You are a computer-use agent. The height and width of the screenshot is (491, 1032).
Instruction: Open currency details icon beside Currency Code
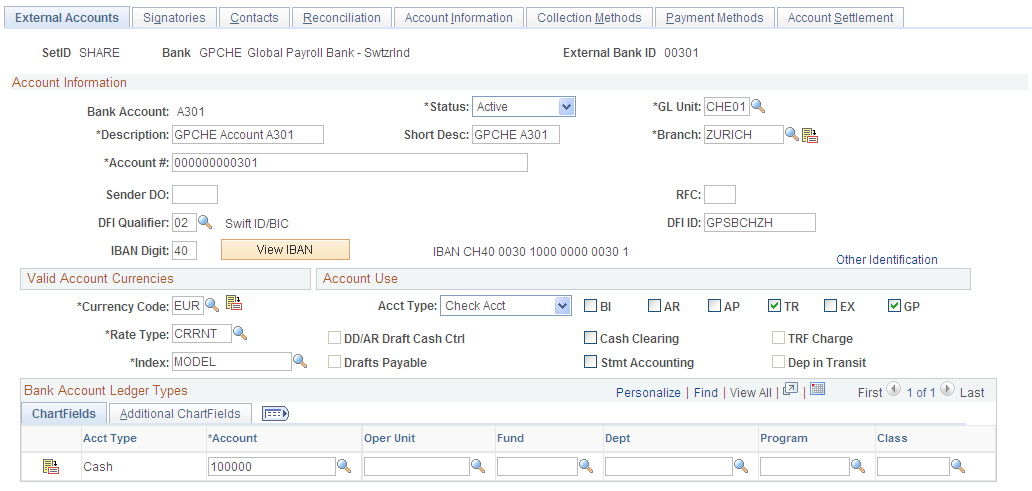tap(234, 303)
